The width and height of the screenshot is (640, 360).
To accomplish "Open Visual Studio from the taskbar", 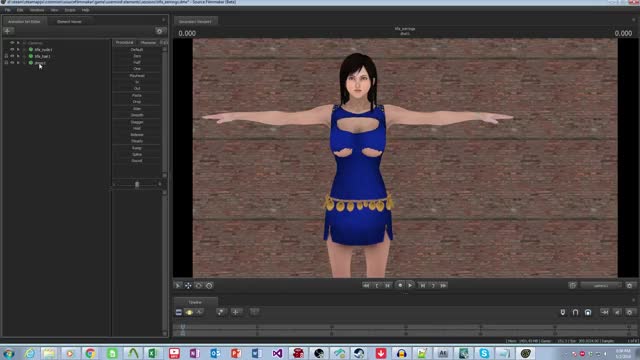I will pos(277,353).
